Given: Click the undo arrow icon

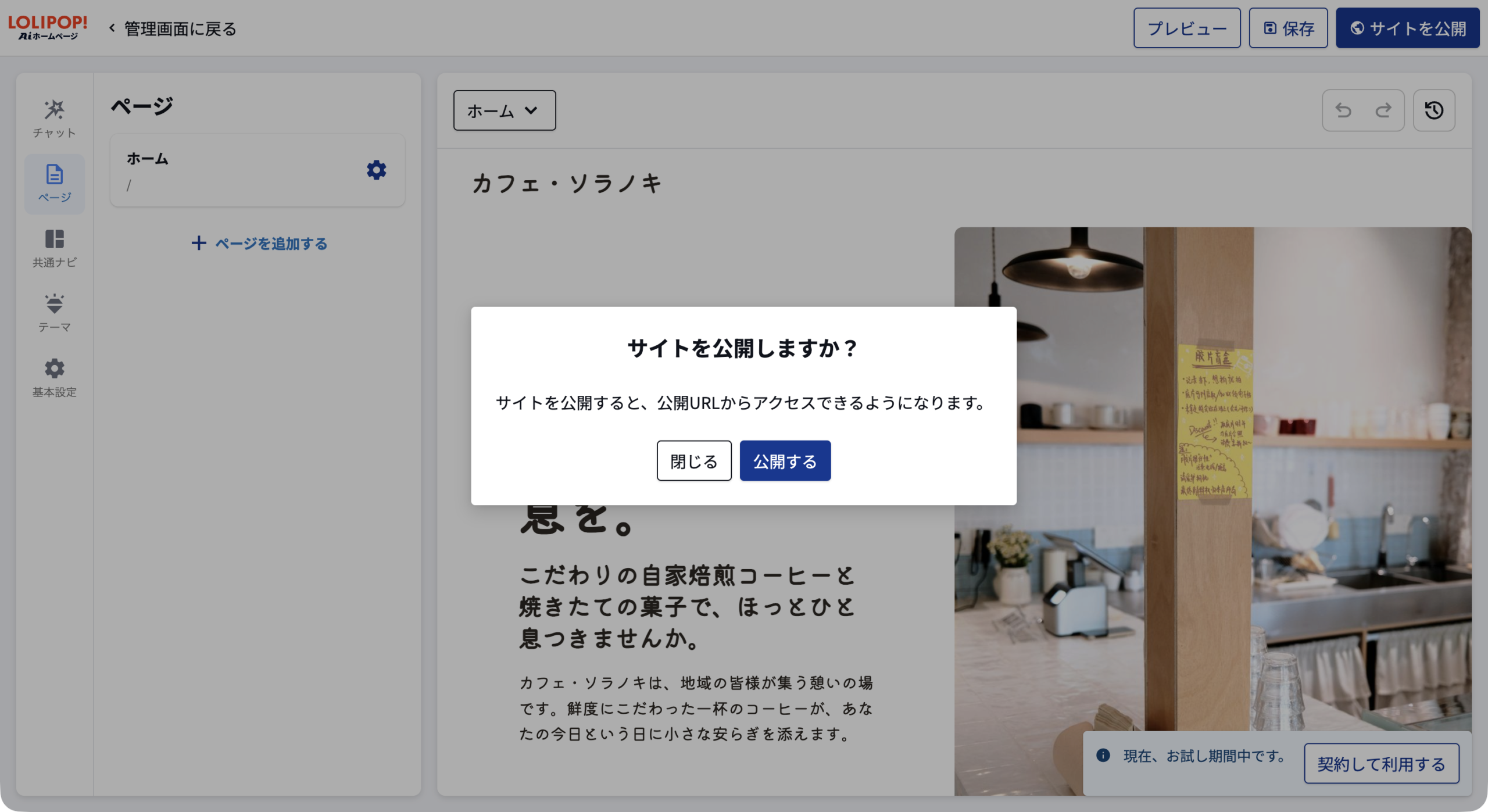Looking at the screenshot, I should coord(1343,110).
